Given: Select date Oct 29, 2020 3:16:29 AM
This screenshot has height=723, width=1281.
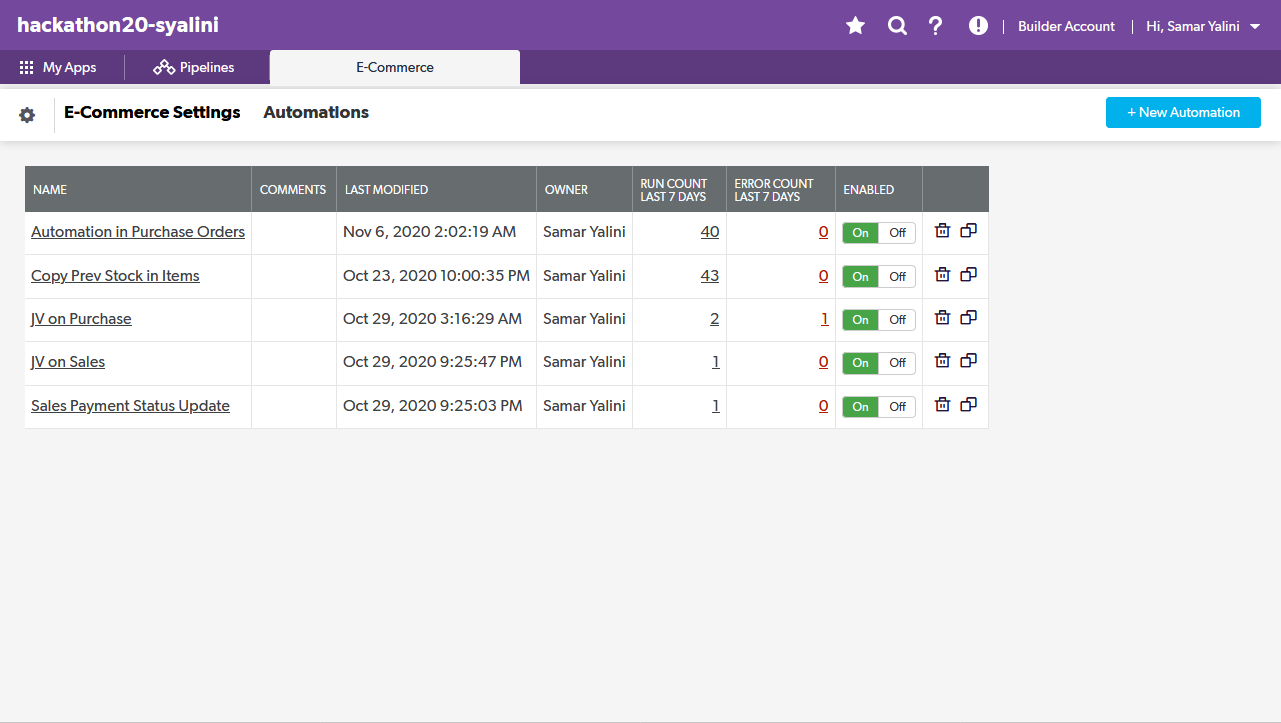Looking at the screenshot, I should tap(432, 319).
